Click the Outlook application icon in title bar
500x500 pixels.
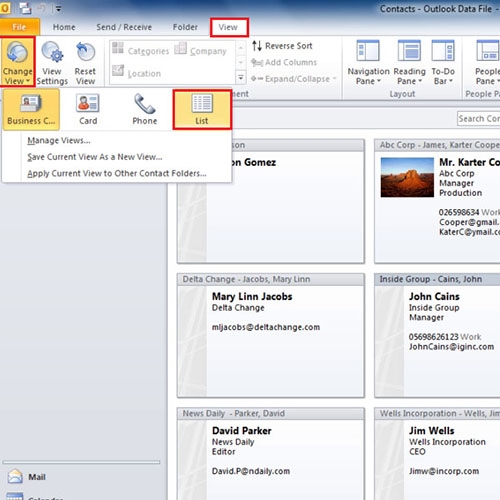coord(5,8)
